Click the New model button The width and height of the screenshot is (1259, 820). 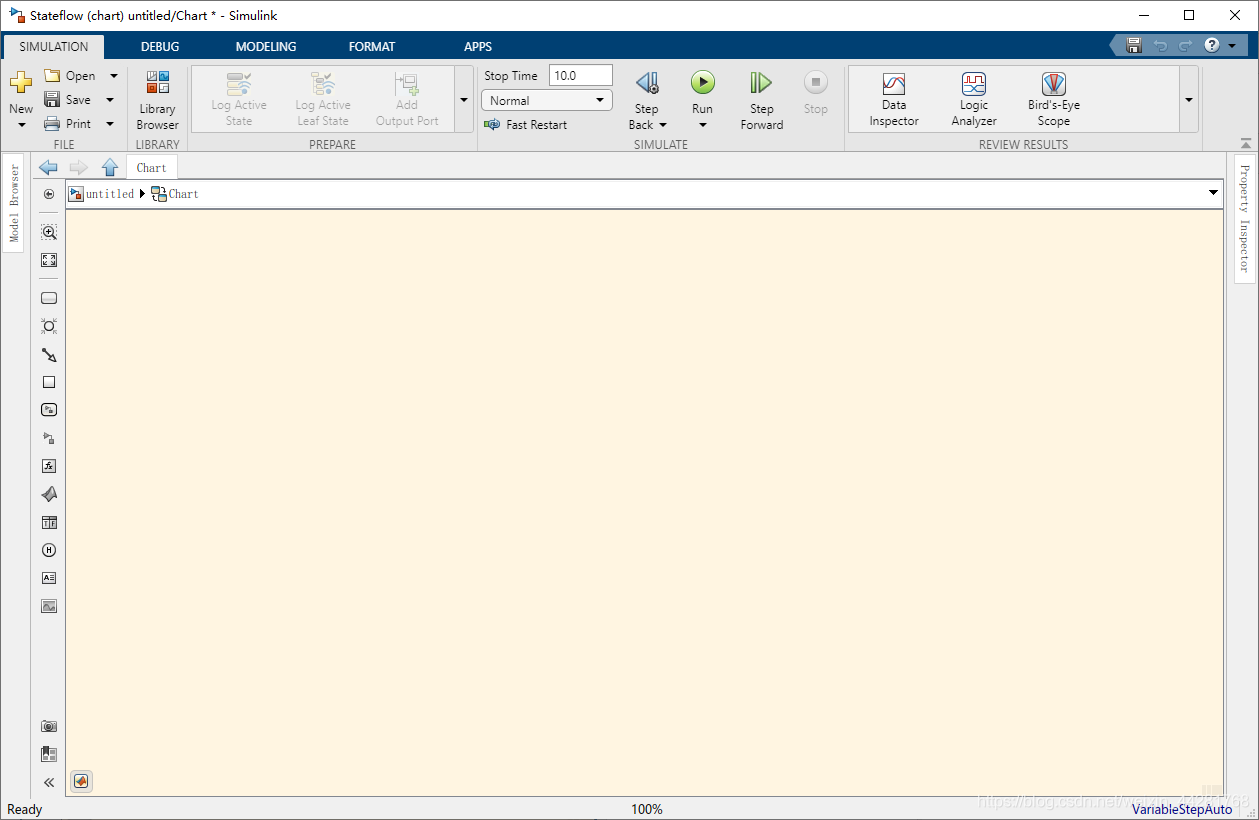tap(21, 91)
